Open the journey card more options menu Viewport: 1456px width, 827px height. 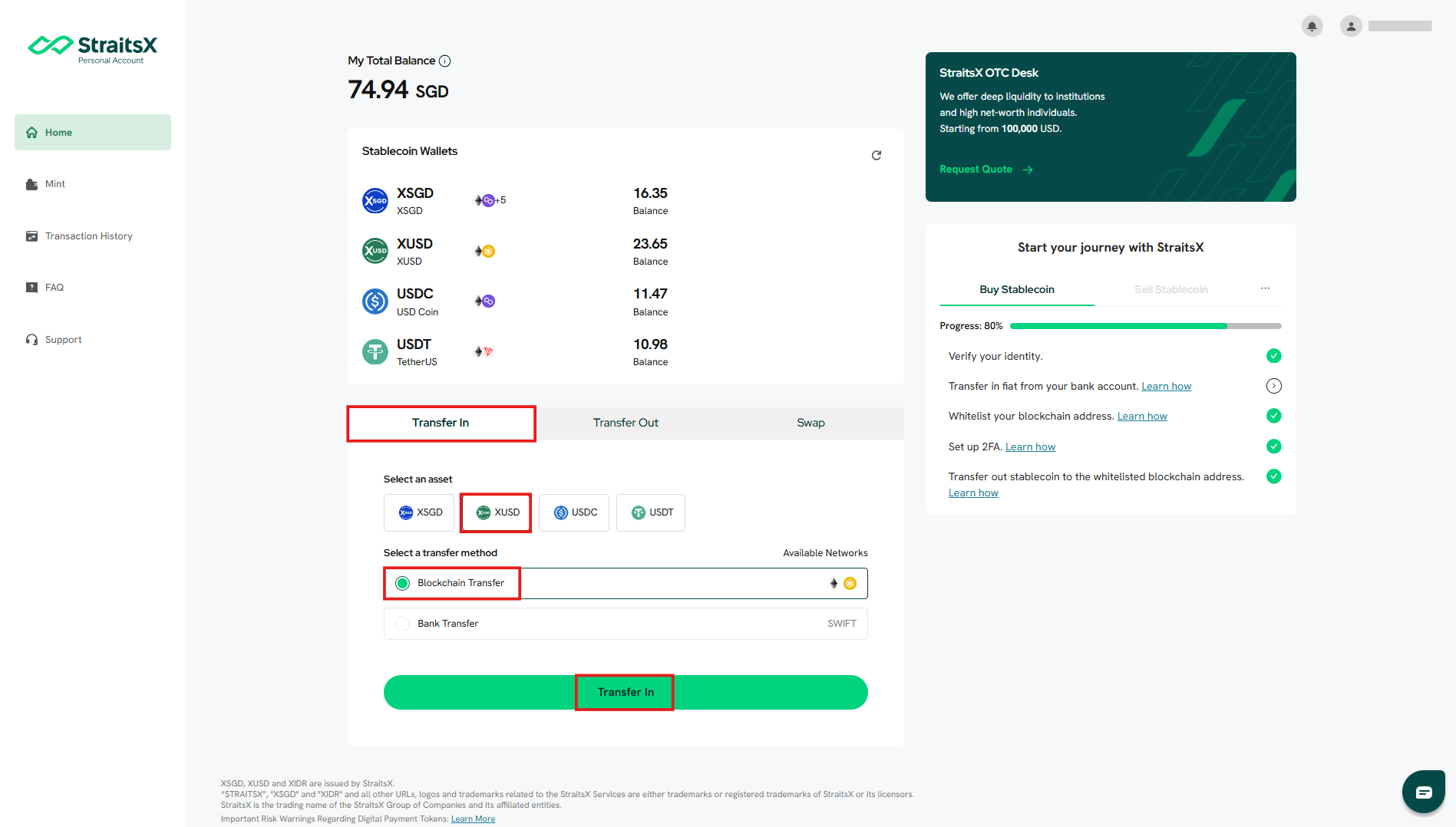(1265, 288)
